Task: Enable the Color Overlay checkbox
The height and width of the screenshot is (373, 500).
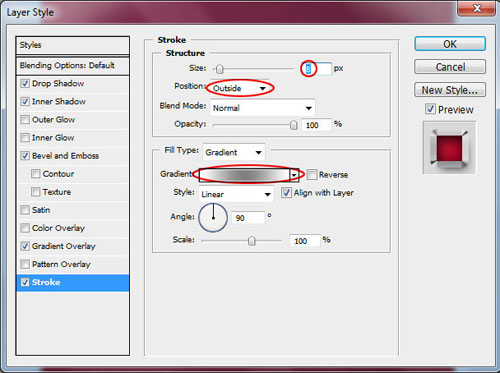Action: point(25,228)
